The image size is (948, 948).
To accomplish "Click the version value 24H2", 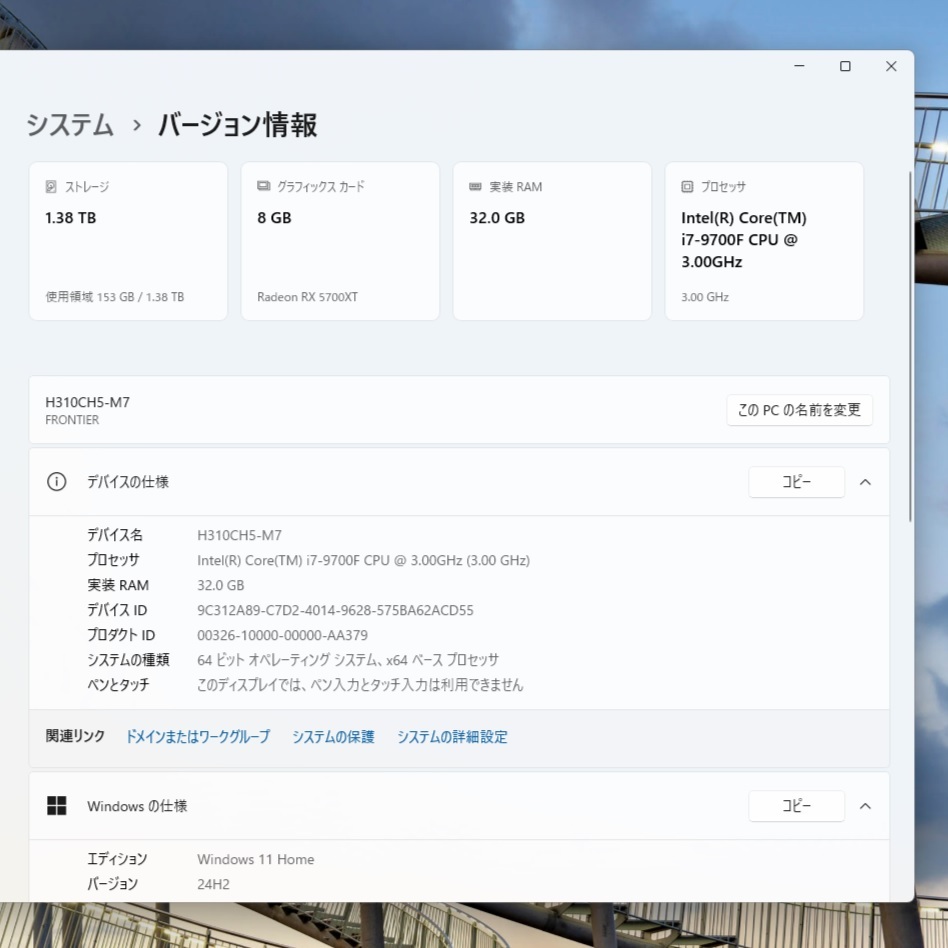I will click(x=213, y=884).
